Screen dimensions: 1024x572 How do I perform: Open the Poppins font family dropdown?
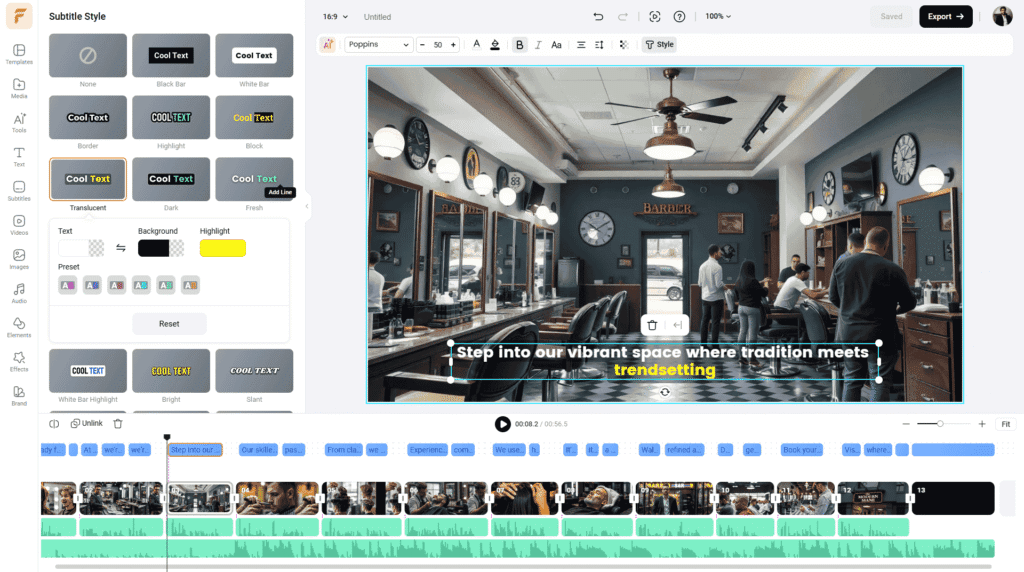pos(378,44)
